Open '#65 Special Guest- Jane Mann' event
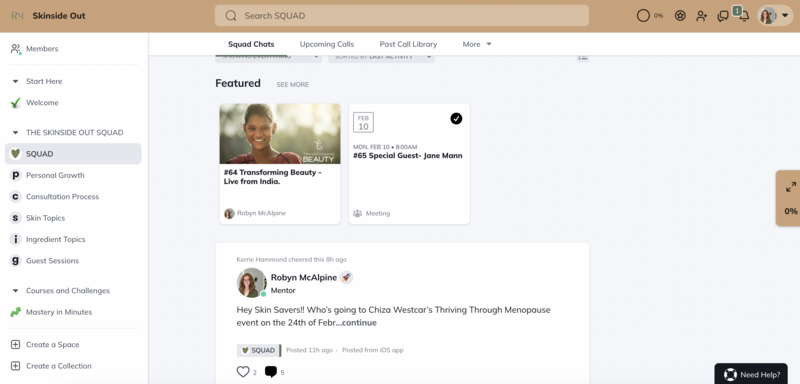800x384 pixels. click(x=408, y=156)
